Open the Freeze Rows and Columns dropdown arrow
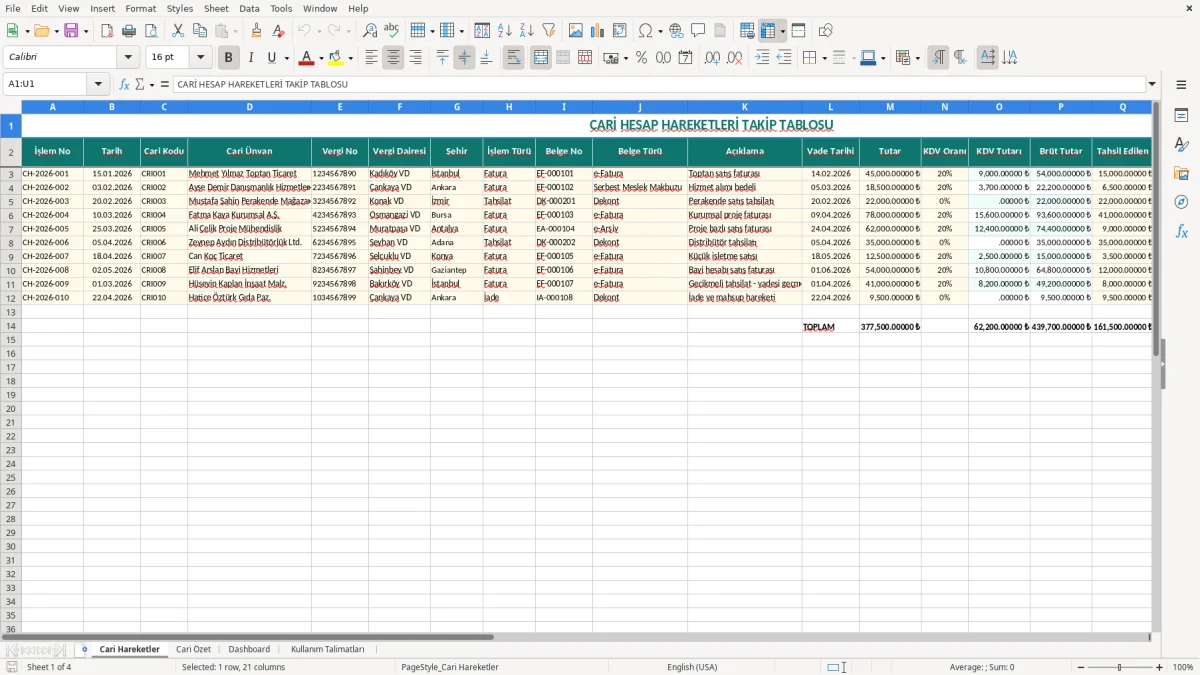This screenshot has height=675, width=1200. click(782, 31)
